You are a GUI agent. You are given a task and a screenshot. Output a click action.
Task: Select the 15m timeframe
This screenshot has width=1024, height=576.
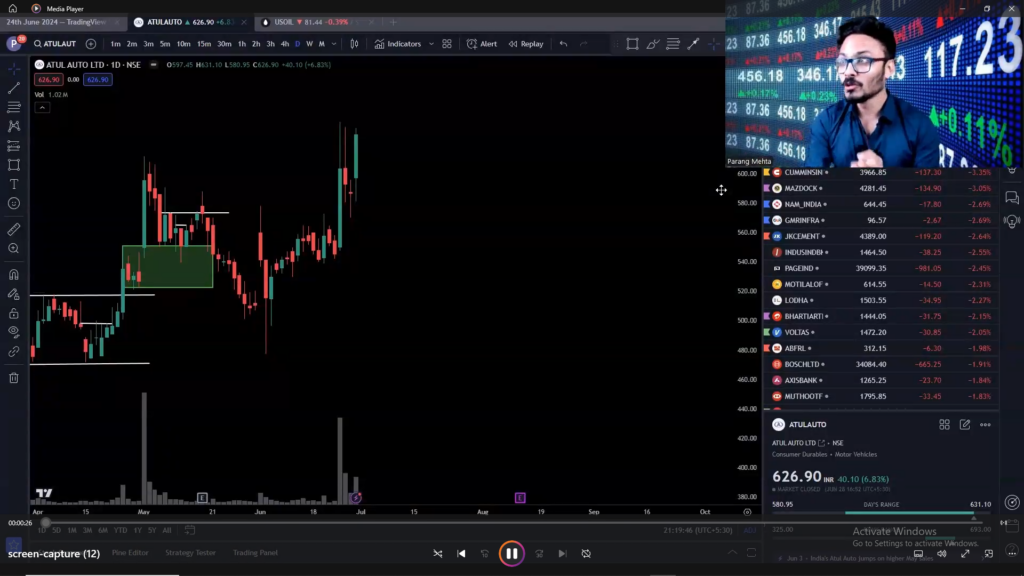point(204,44)
